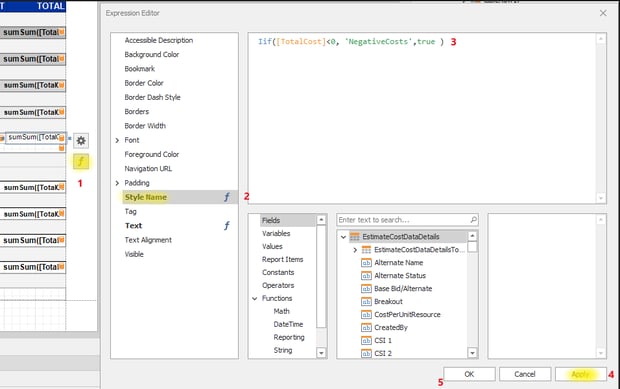The image size is (620, 389).
Task: Click the EstimateCostDataDetails table icon
Action: click(x=355, y=236)
